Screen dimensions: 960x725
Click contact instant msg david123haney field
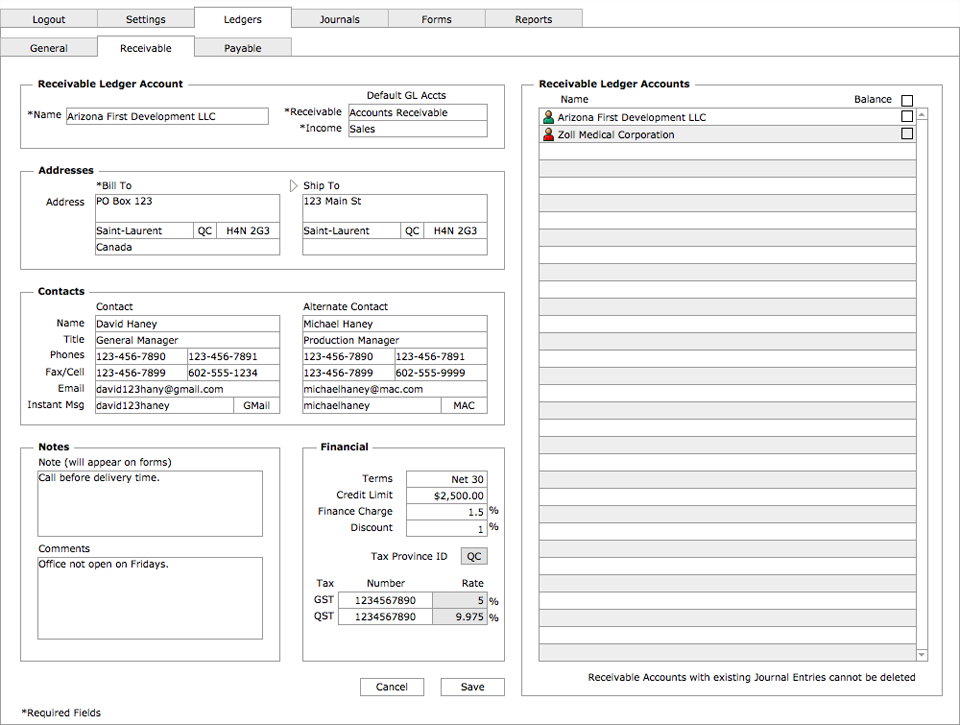[164, 405]
